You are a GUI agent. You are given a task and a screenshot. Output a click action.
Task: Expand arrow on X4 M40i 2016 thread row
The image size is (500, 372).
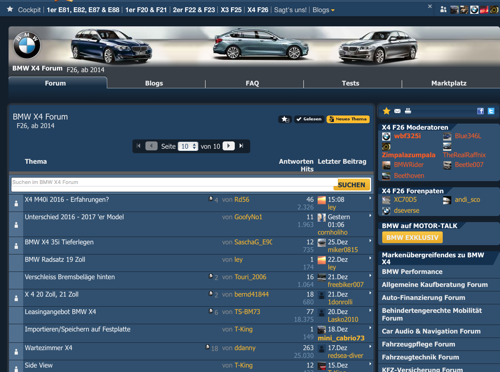pyautogui.click(x=370, y=198)
